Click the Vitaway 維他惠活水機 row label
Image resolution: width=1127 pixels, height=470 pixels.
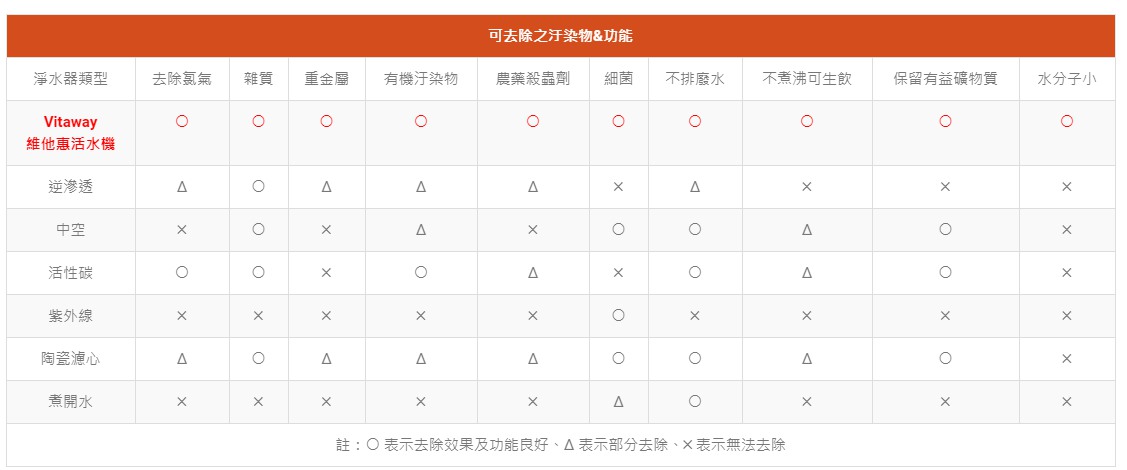pos(71,133)
